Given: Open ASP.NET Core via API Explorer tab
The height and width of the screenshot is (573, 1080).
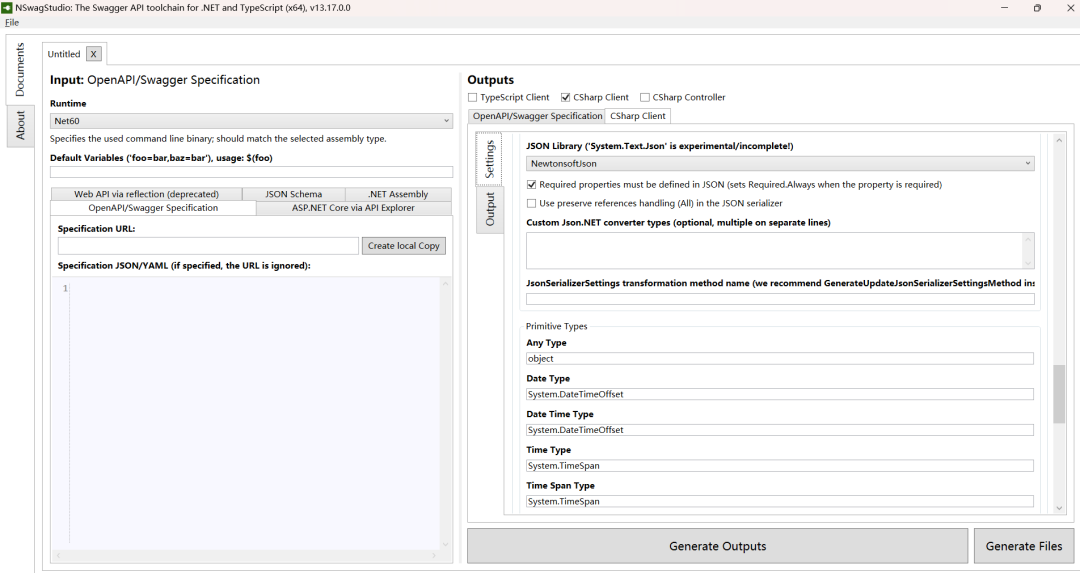Looking at the screenshot, I should click(x=353, y=208).
